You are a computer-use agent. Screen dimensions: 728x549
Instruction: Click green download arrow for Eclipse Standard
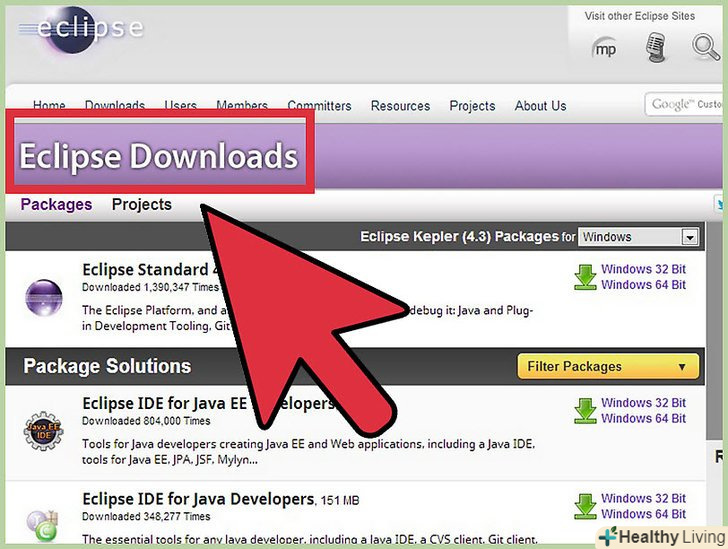point(585,277)
